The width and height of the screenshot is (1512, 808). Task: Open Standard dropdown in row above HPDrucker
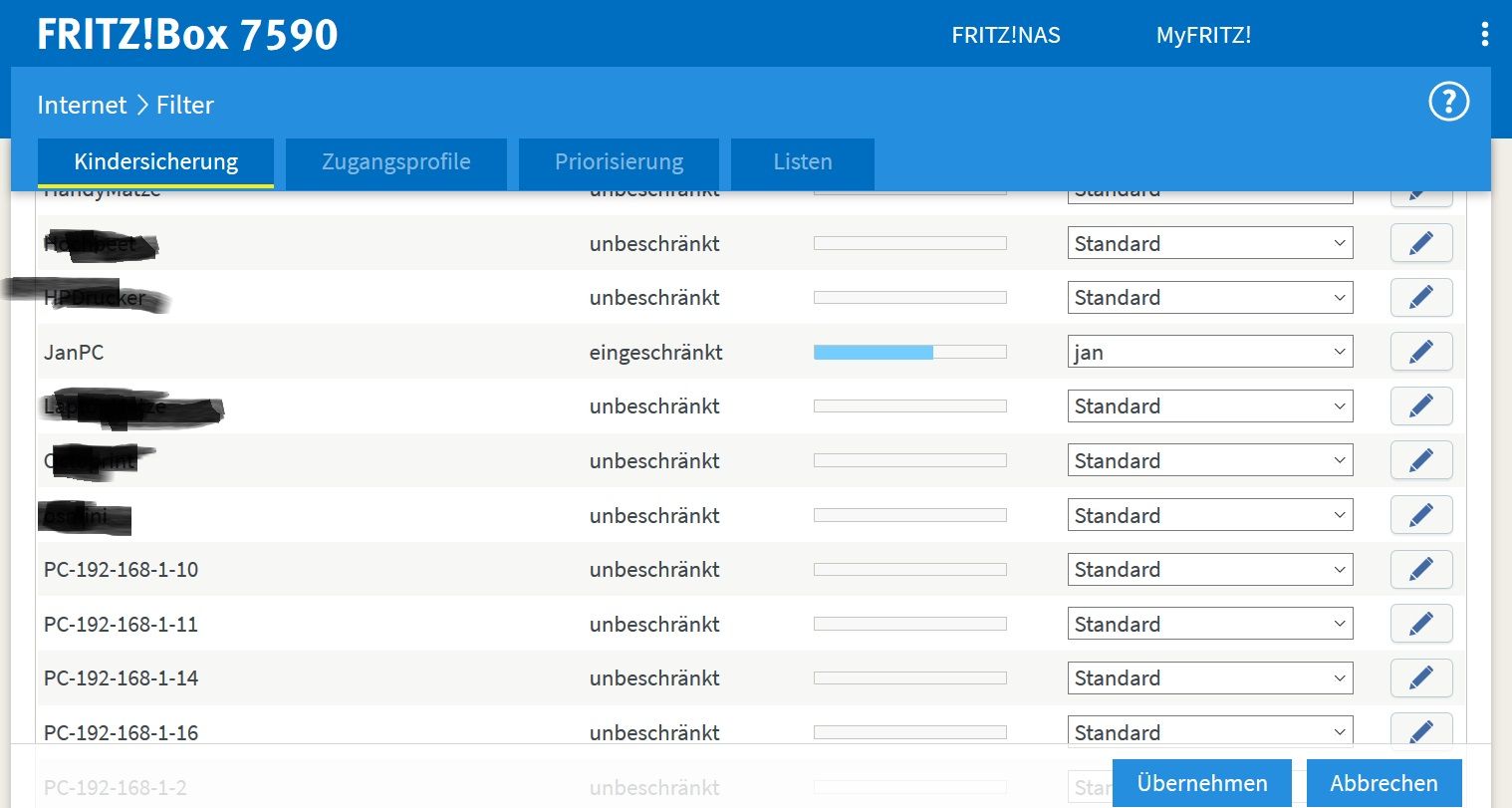pos(1210,243)
